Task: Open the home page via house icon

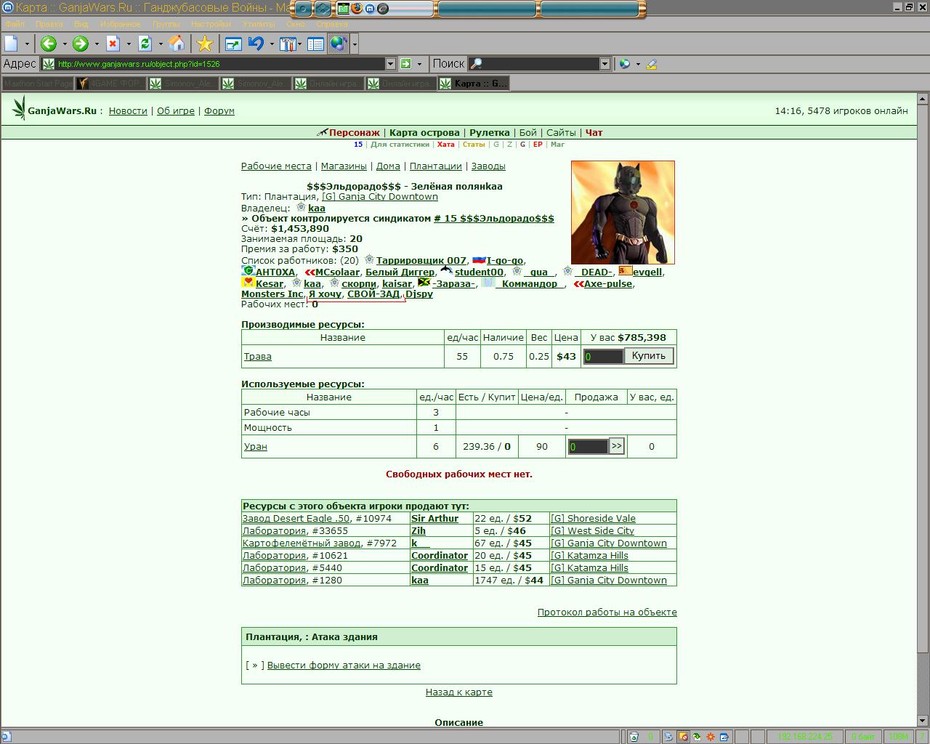Action: coord(176,43)
